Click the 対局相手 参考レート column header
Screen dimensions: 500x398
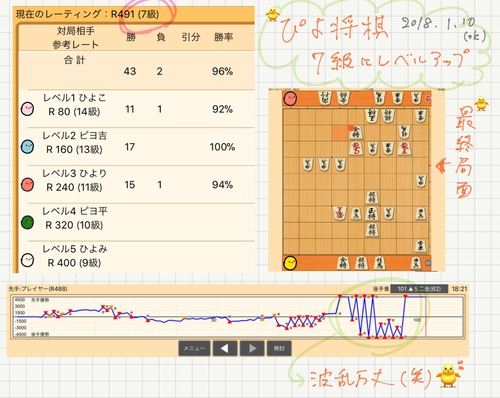tap(75, 38)
